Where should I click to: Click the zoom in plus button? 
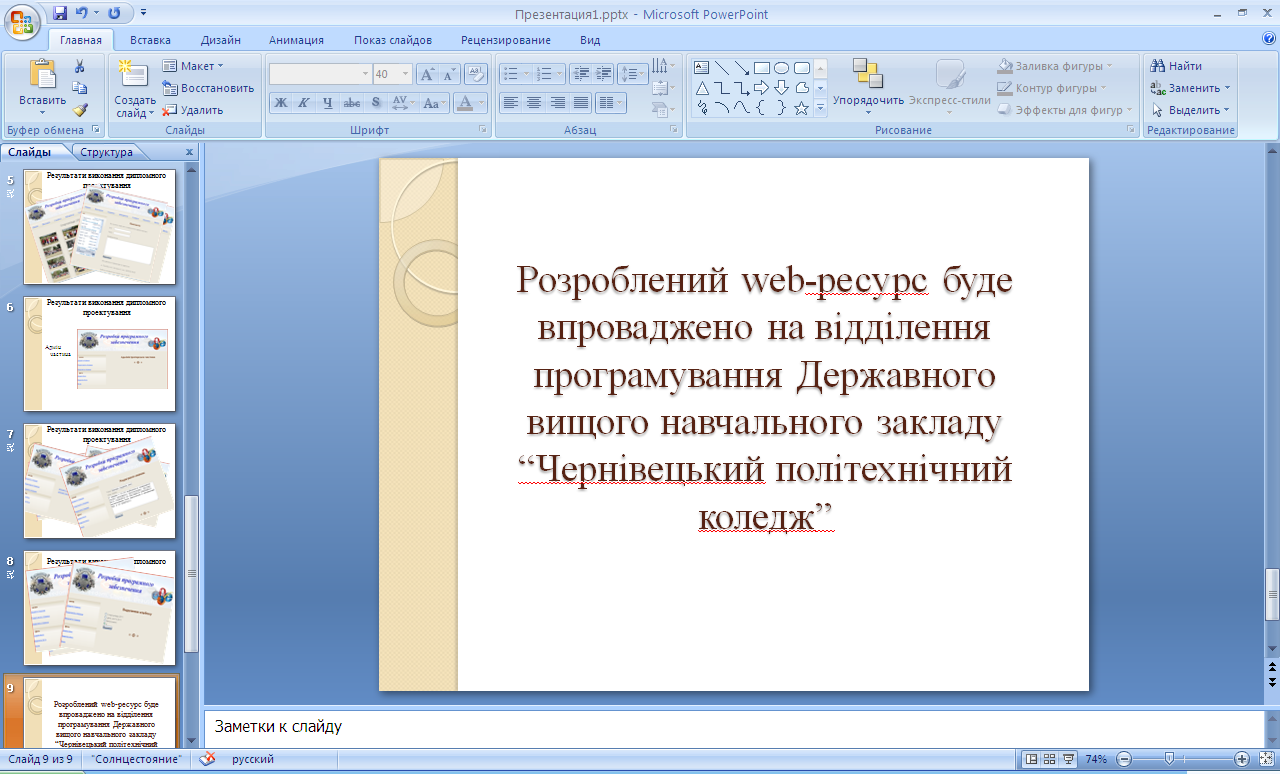click(x=1242, y=759)
